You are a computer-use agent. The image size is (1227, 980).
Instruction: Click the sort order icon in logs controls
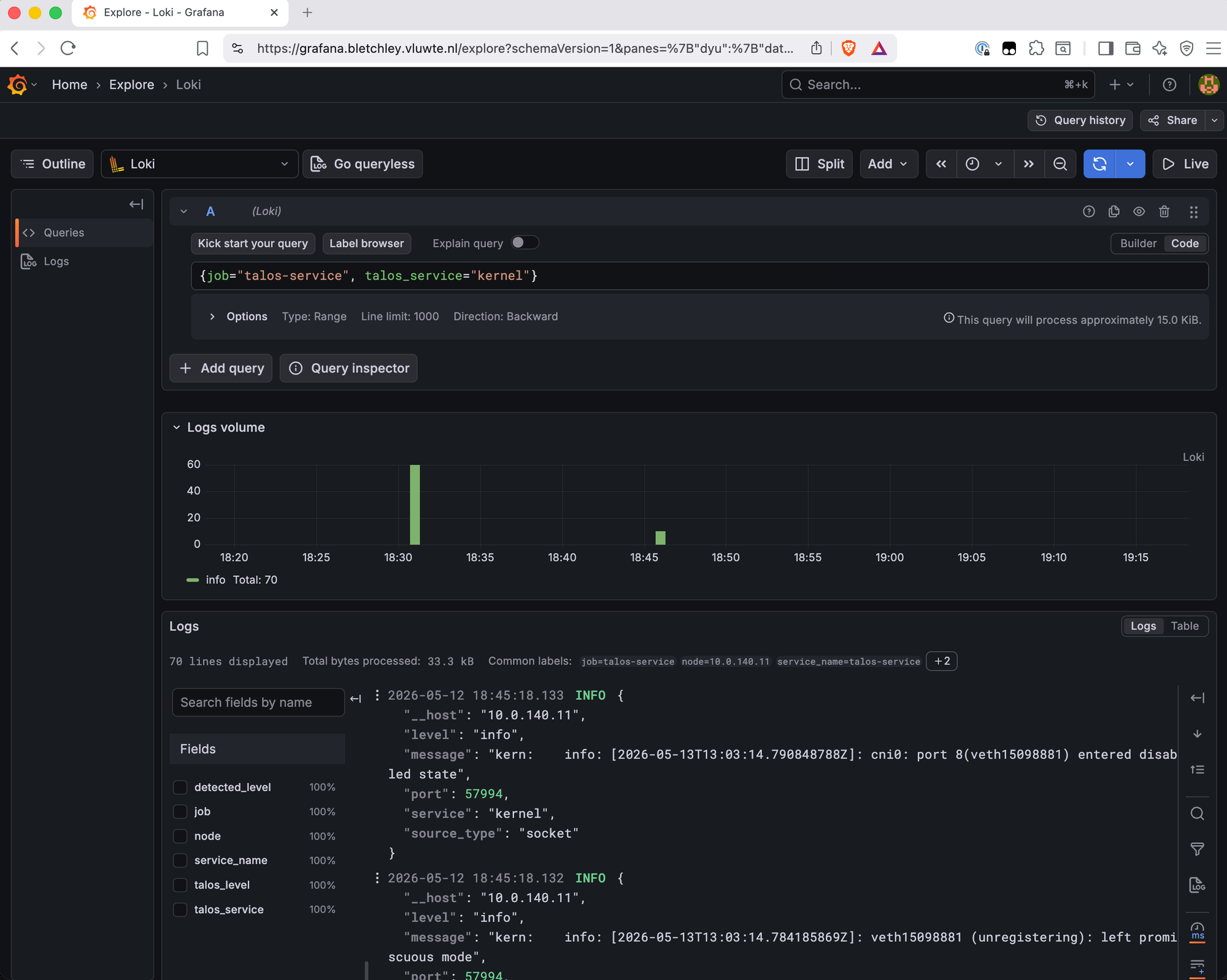click(x=1197, y=769)
